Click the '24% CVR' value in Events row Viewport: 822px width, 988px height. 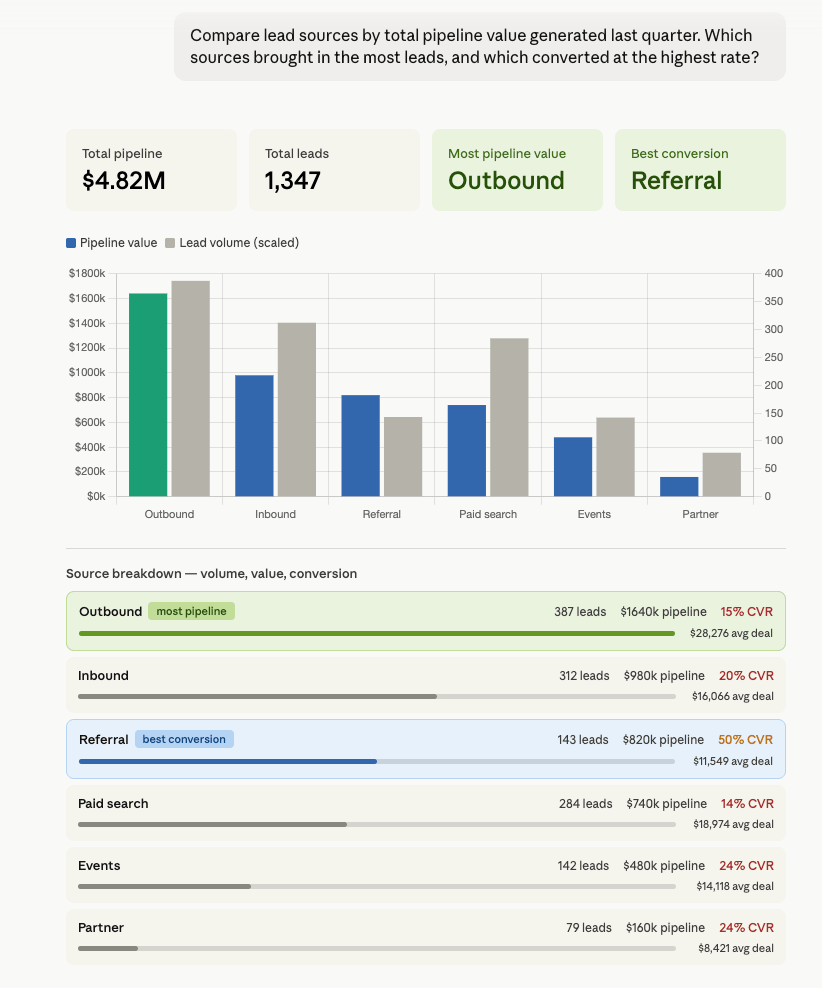[x=746, y=866]
